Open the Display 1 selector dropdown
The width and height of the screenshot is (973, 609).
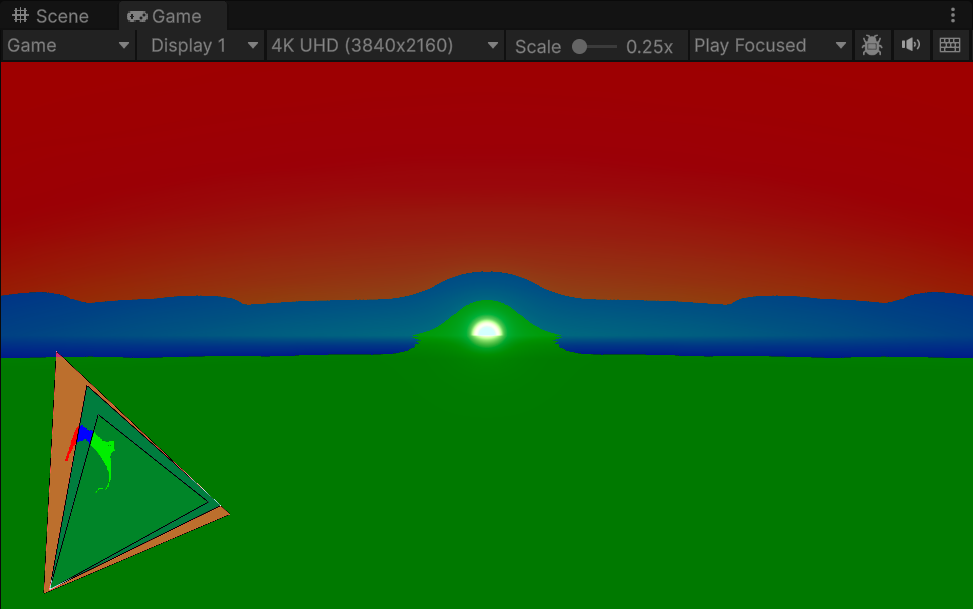coord(200,45)
